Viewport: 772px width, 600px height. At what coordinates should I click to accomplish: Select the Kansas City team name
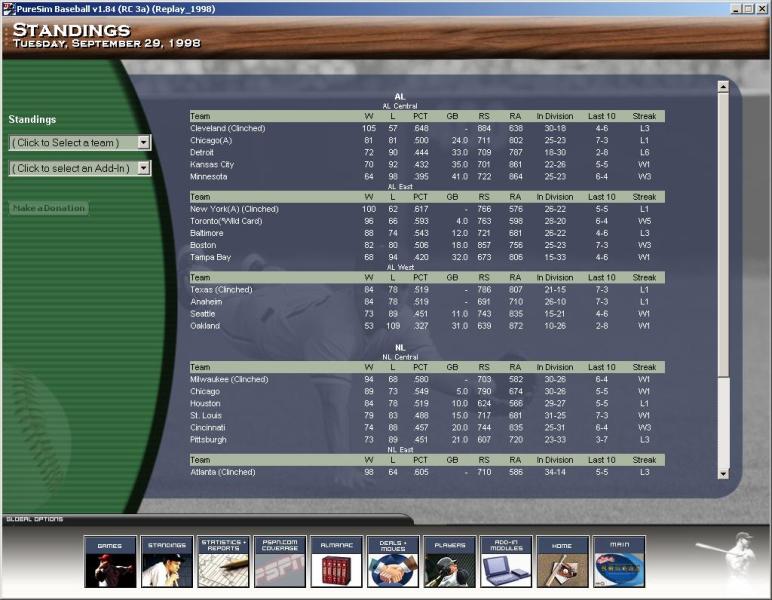pos(212,164)
